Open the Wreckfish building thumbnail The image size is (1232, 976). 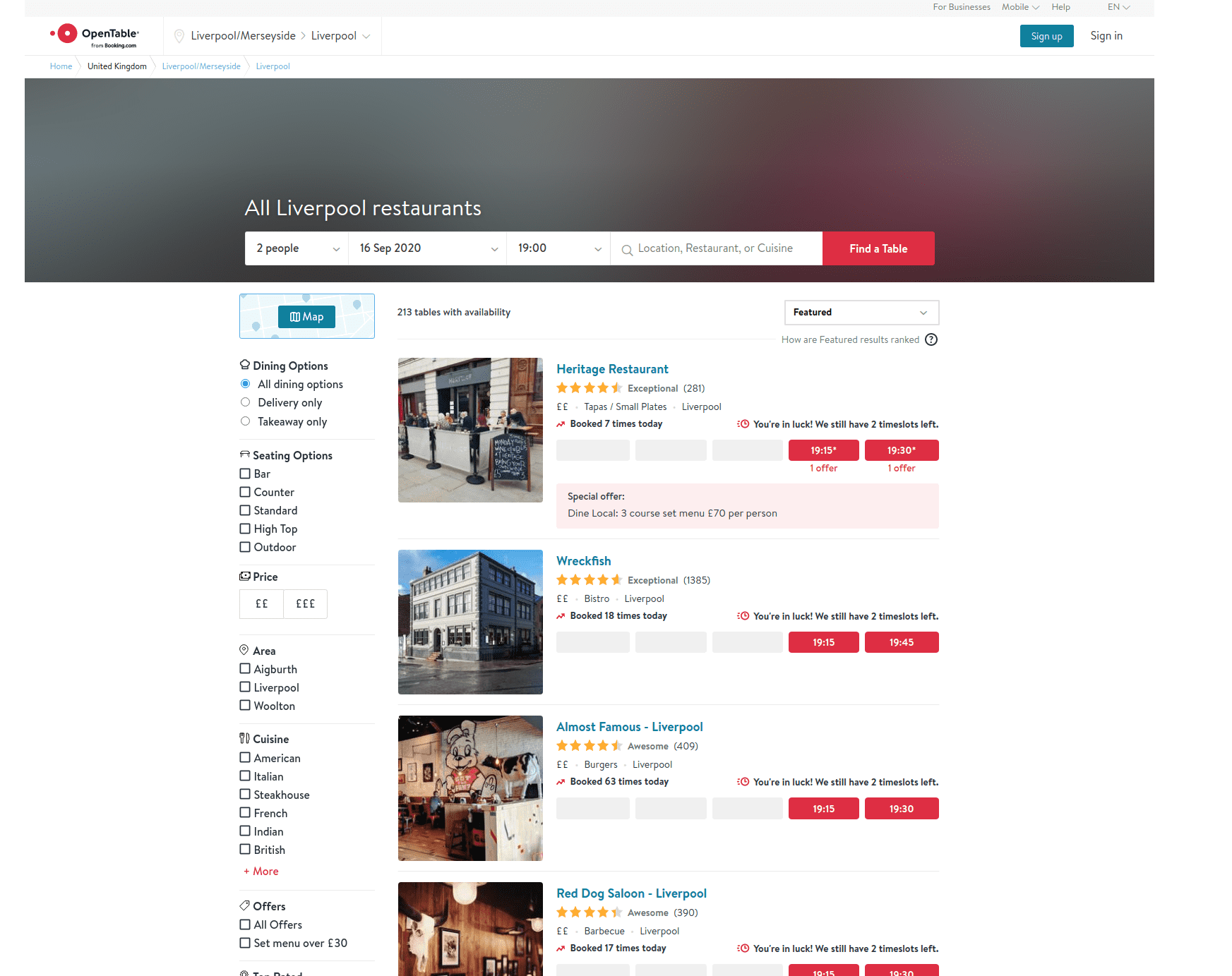[x=470, y=622]
